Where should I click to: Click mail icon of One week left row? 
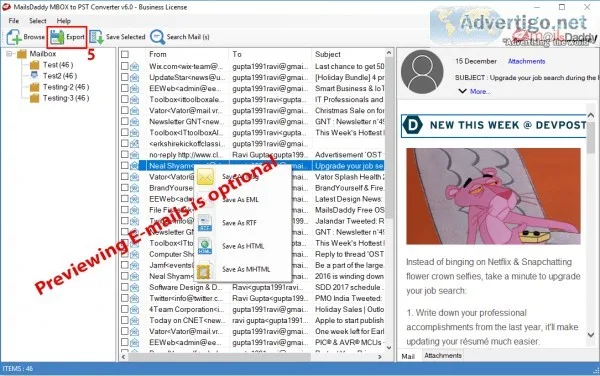click(x=134, y=331)
